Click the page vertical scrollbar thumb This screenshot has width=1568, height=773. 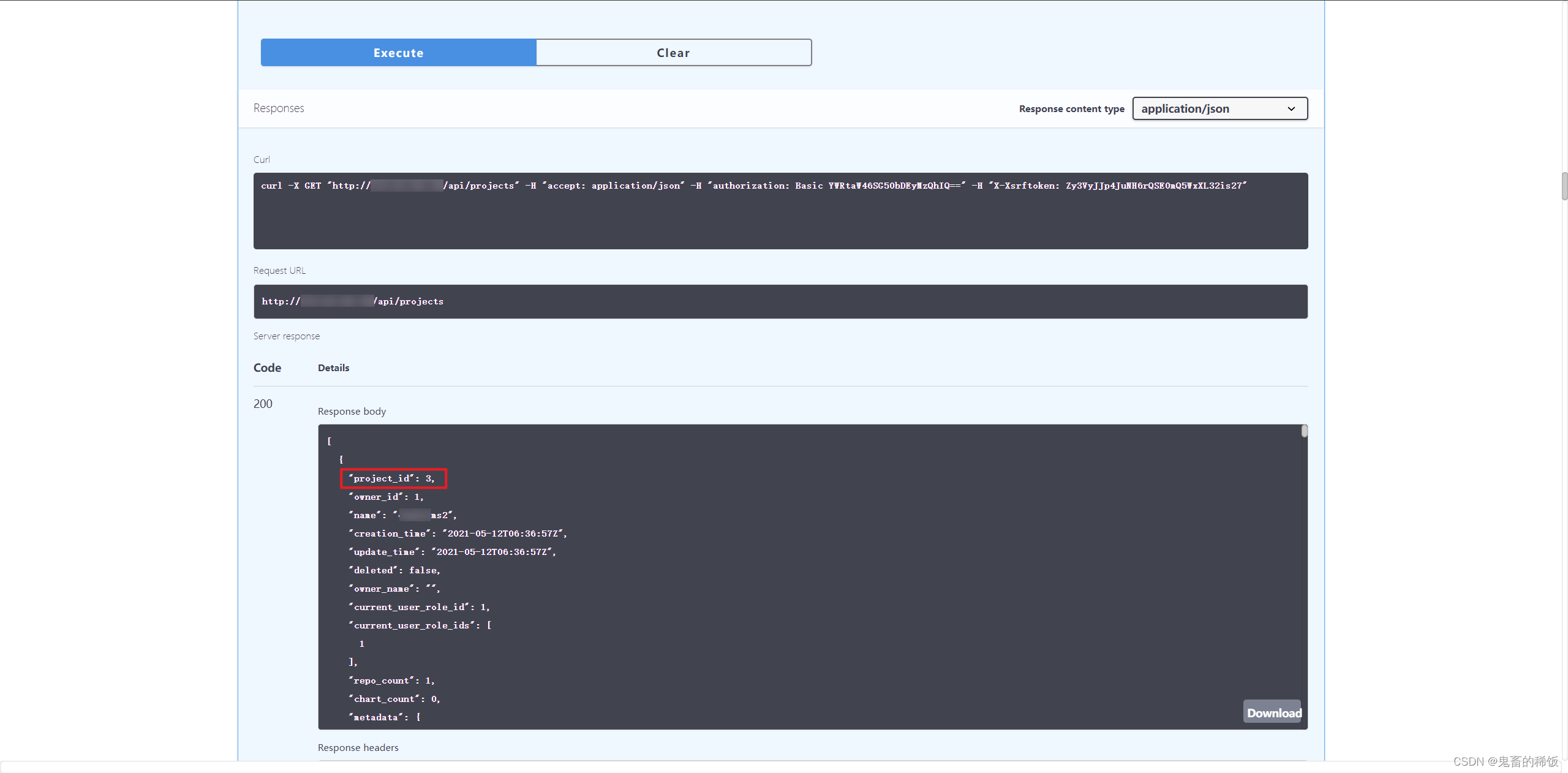pos(1564,186)
